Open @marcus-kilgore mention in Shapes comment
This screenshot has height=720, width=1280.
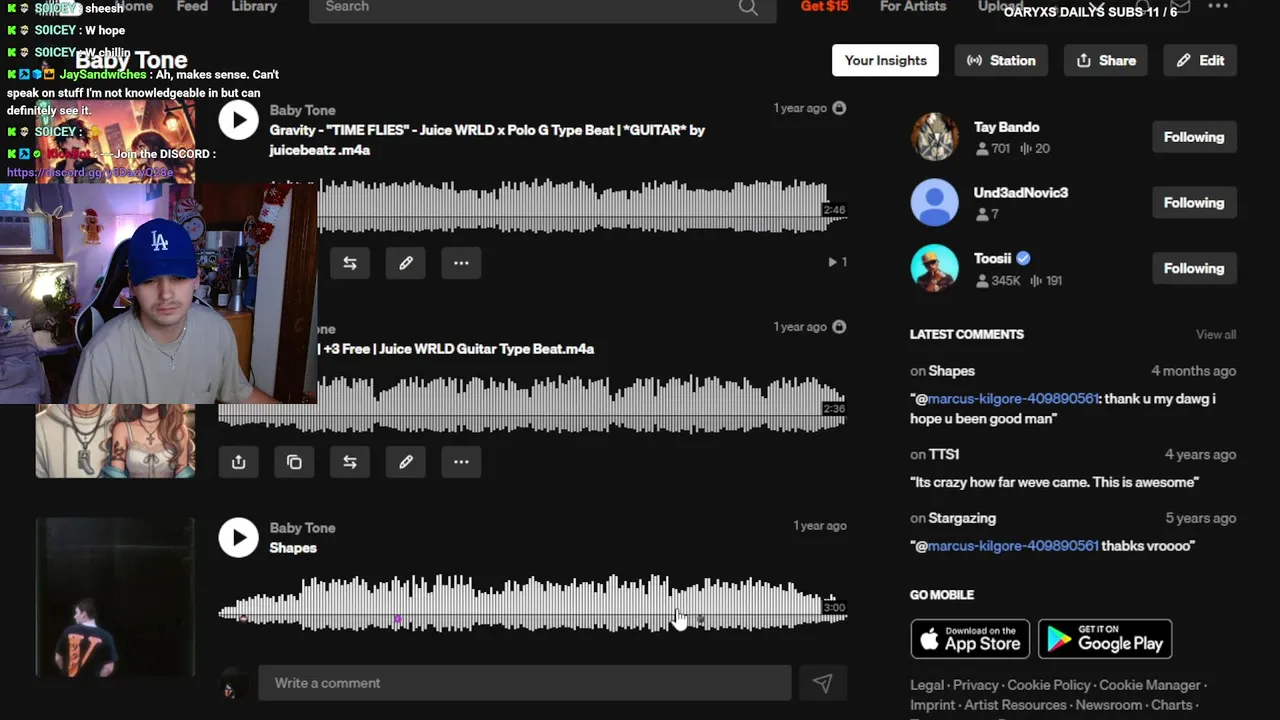coord(1013,398)
